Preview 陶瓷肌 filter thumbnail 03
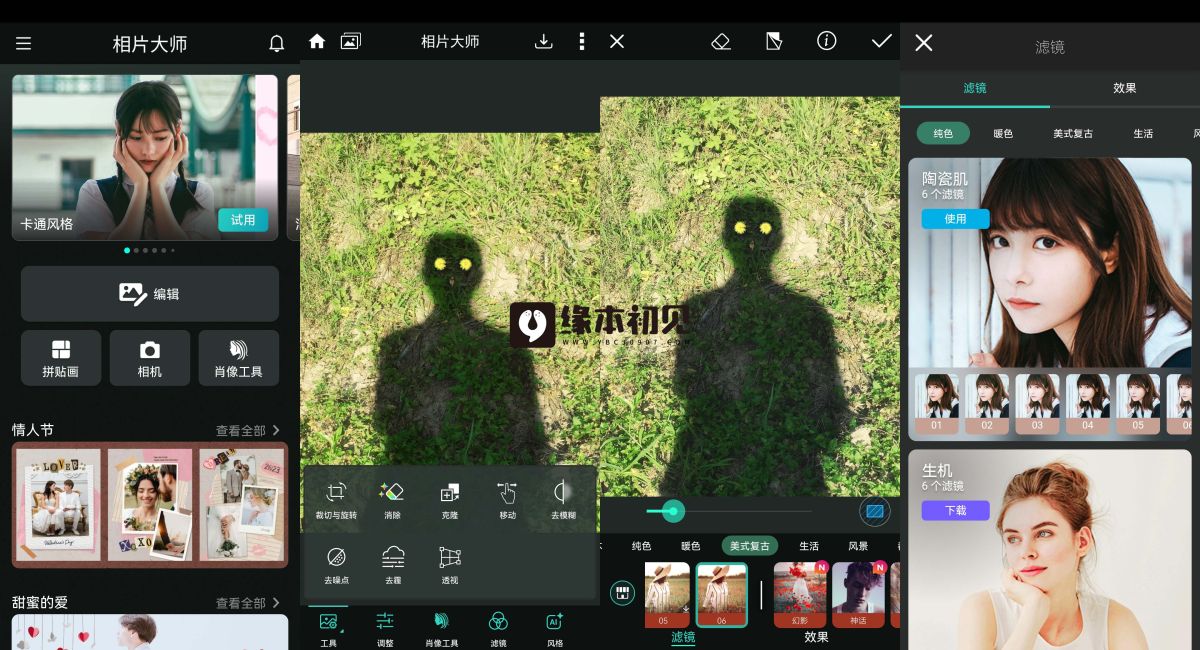Screen dimensions: 1200x650 (1037, 404)
